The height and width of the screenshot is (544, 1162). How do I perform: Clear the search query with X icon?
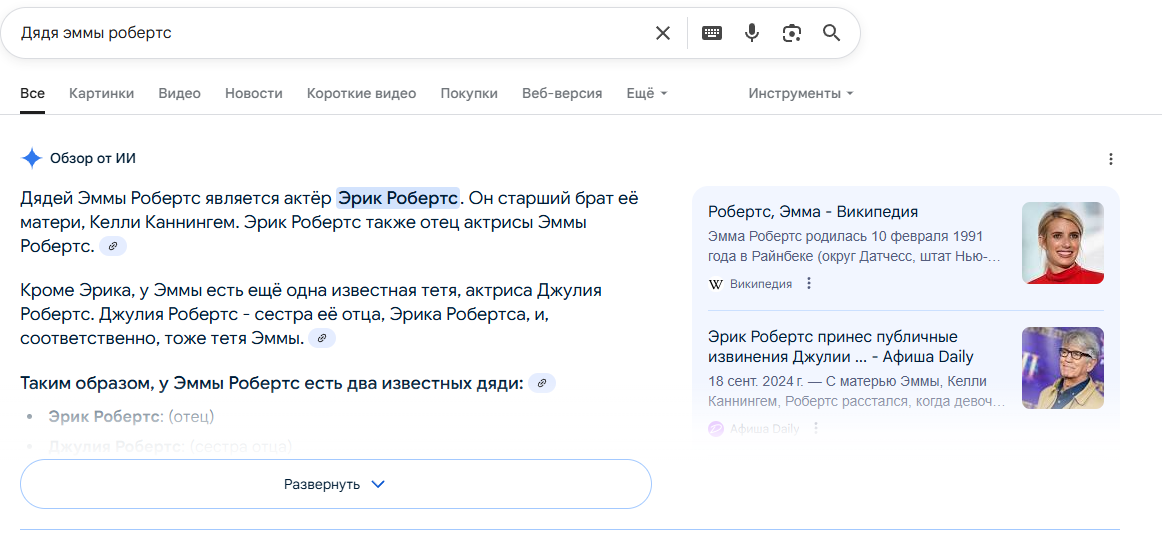(663, 33)
